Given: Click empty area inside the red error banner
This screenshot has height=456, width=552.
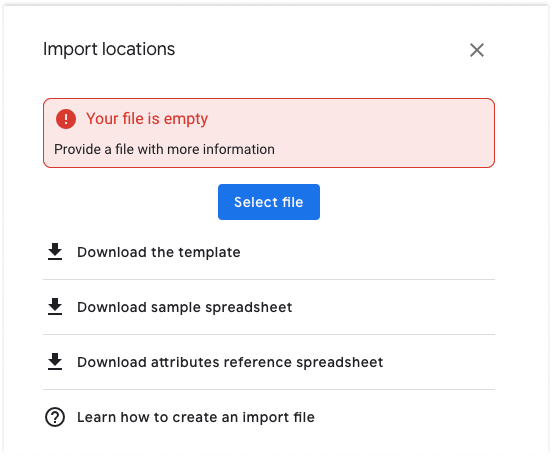Looking at the screenshot, I should click(370, 134).
